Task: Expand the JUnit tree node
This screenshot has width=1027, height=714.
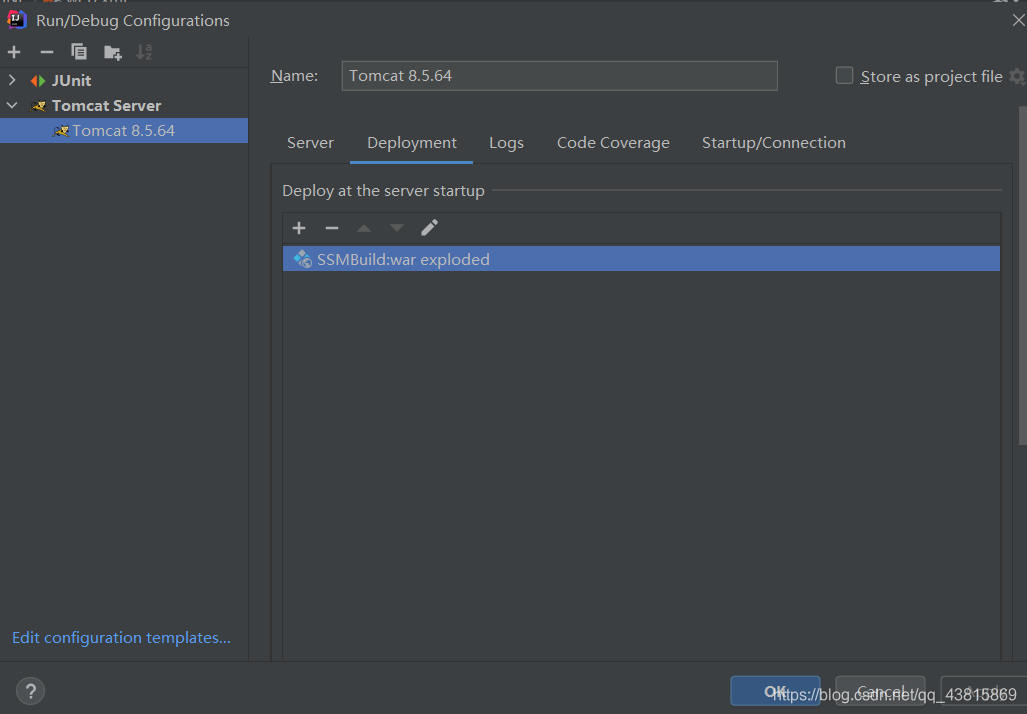Action: (12, 80)
